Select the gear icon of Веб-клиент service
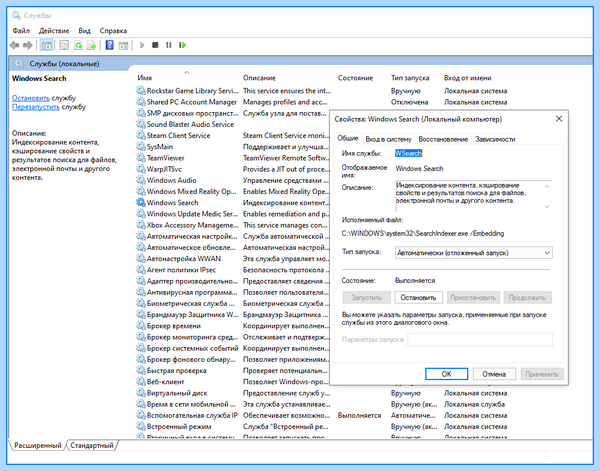600x471 pixels. click(141, 381)
